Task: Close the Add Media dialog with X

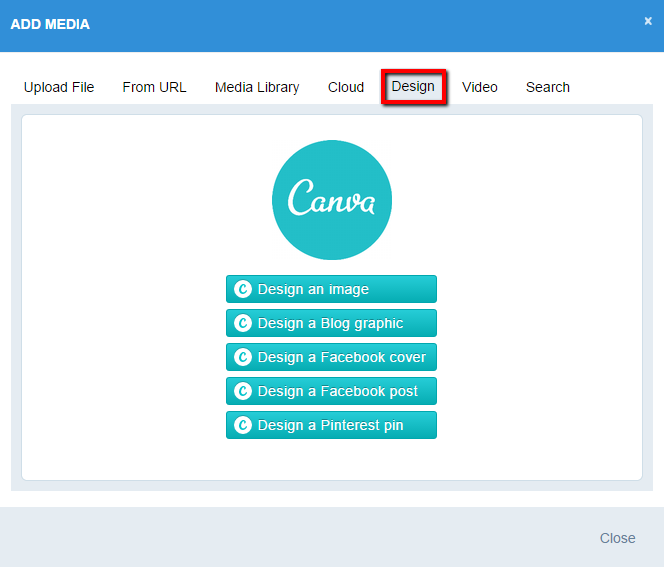Action: 648,21
